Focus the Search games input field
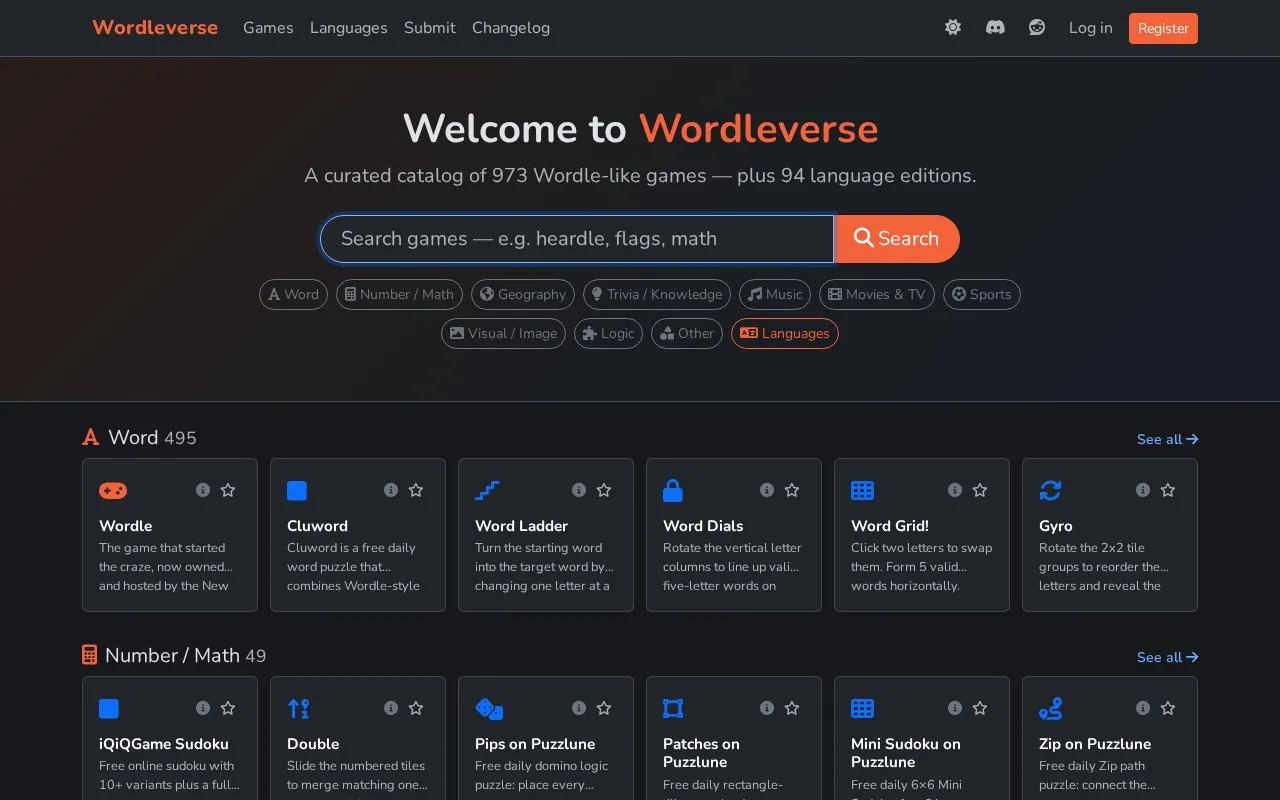The width and height of the screenshot is (1280, 800). pos(577,239)
